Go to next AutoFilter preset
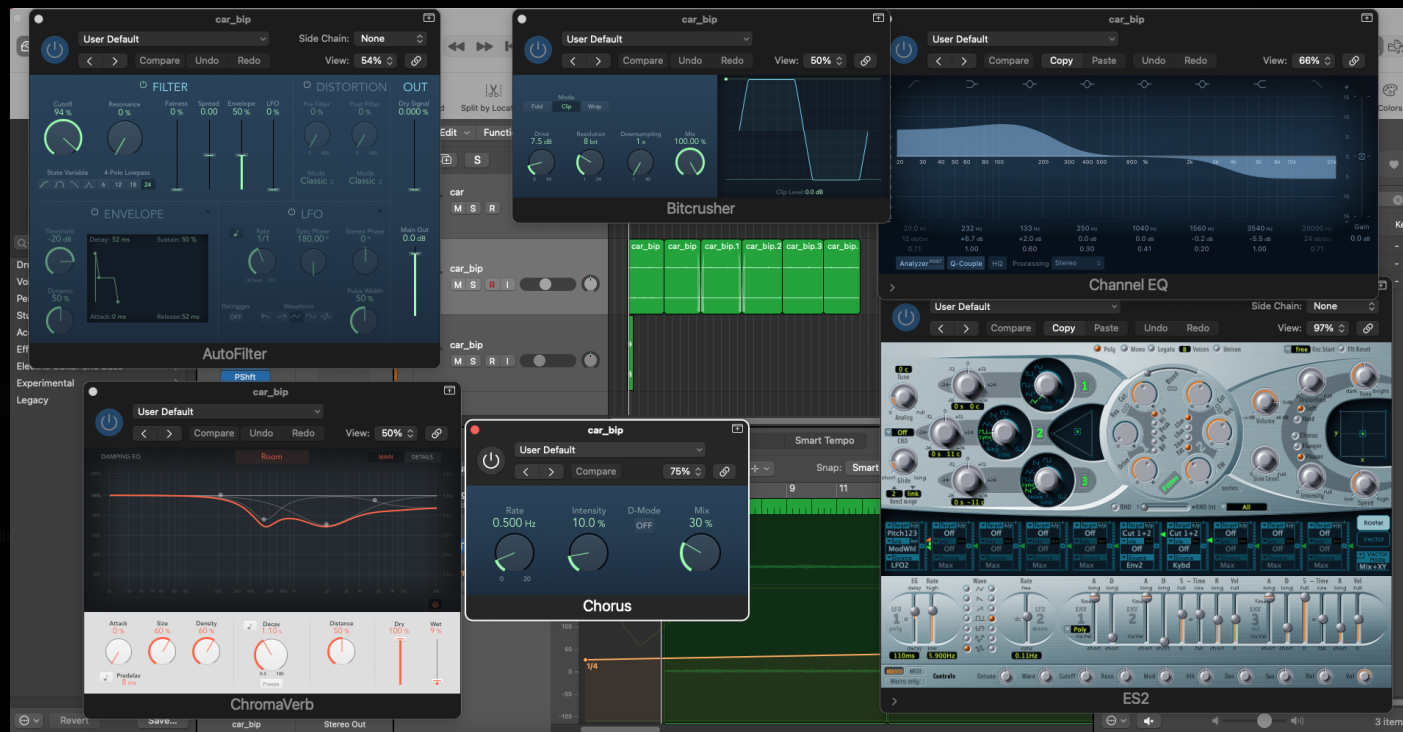The width and height of the screenshot is (1403, 732). tap(115, 60)
